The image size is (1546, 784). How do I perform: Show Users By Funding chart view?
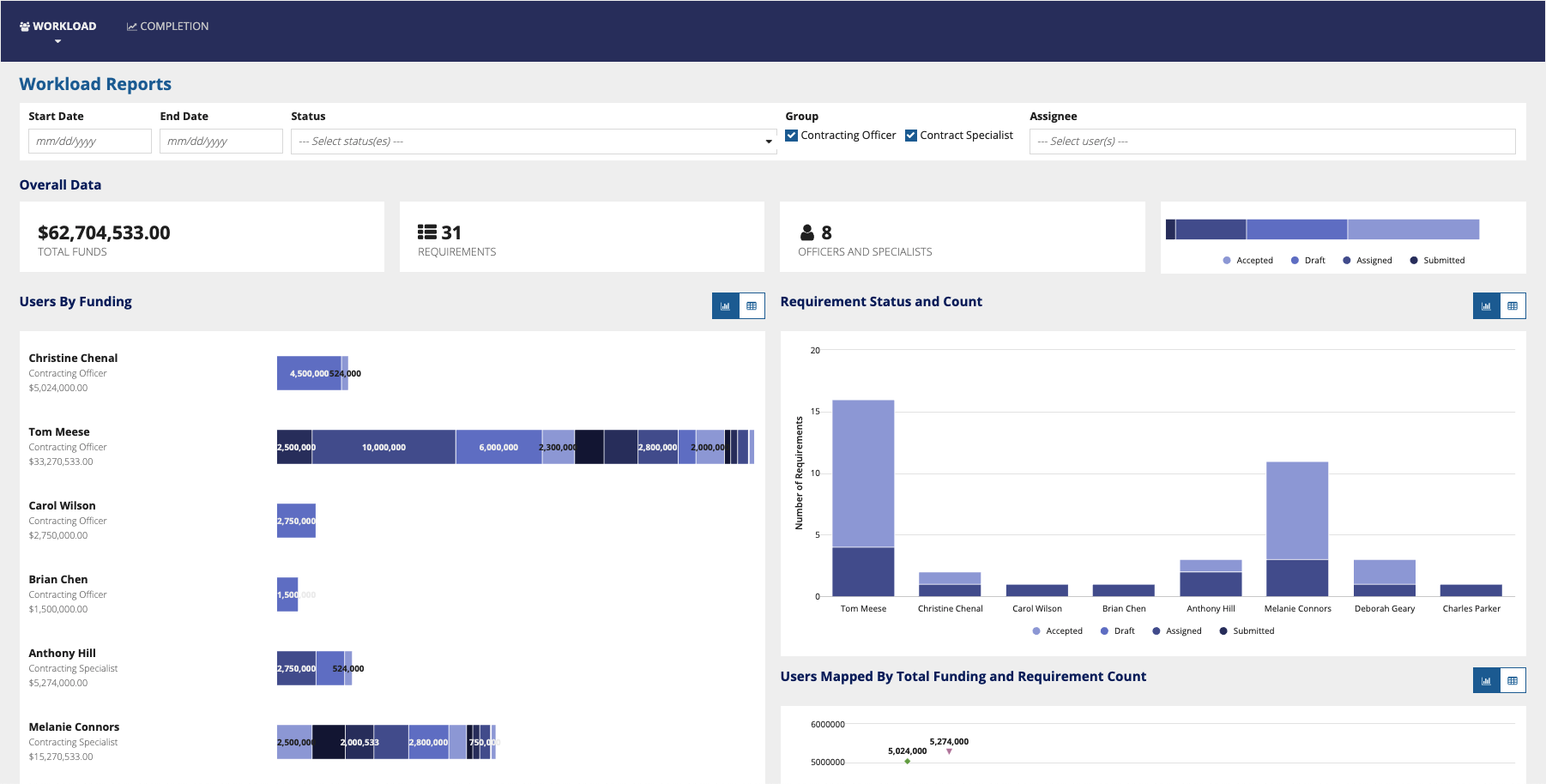point(726,306)
